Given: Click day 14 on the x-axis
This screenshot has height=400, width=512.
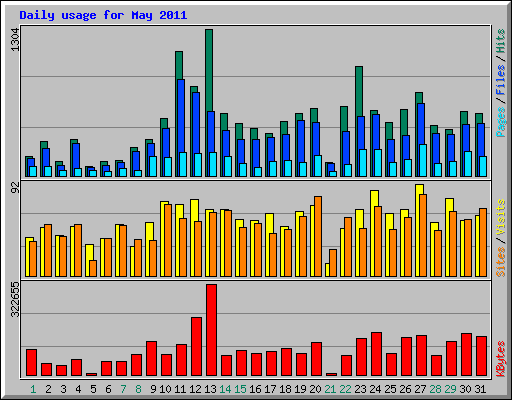Looking at the screenshot, I should [x=225, y=389].
